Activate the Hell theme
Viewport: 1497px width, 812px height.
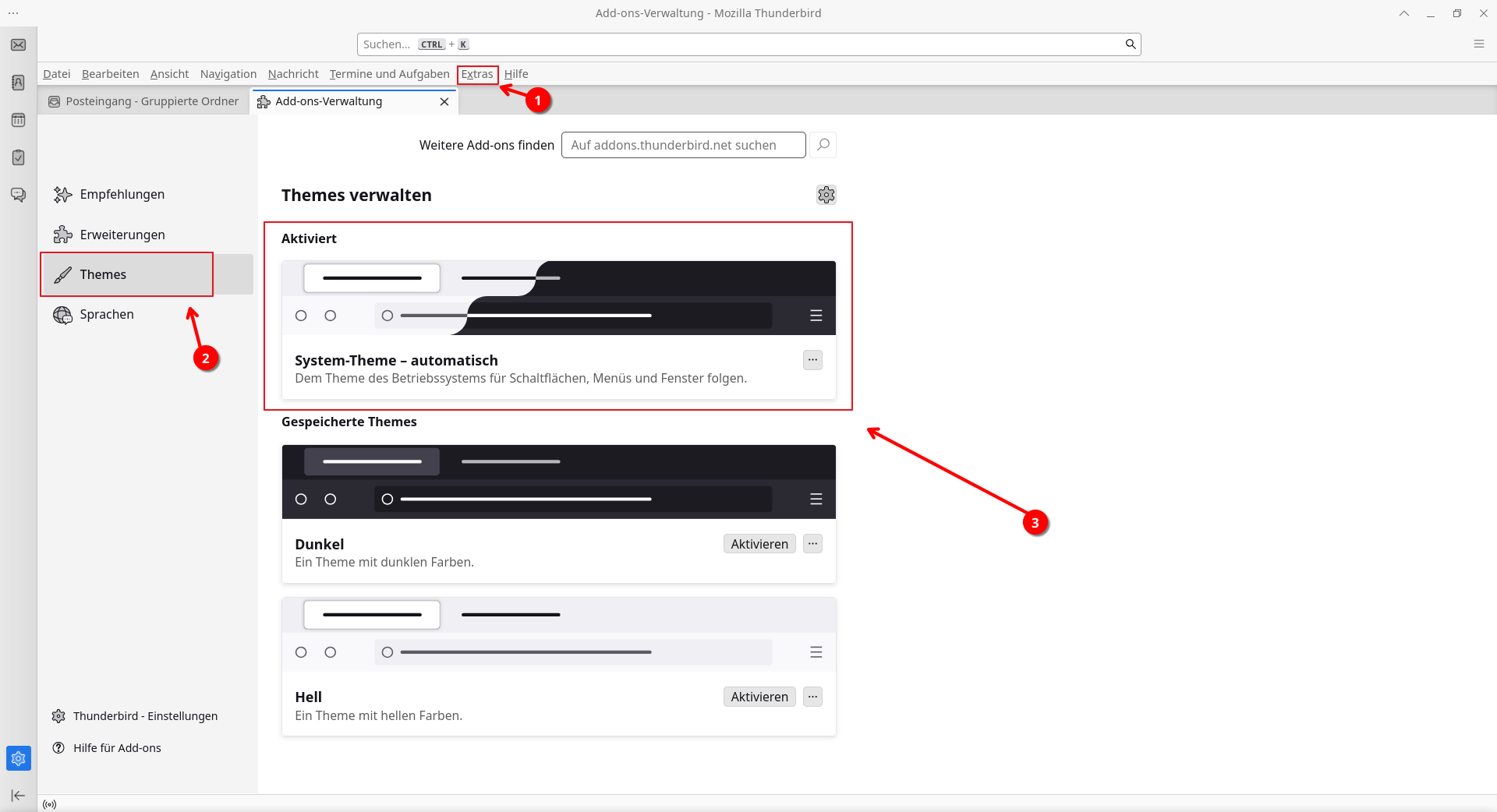tap(759, 697)
